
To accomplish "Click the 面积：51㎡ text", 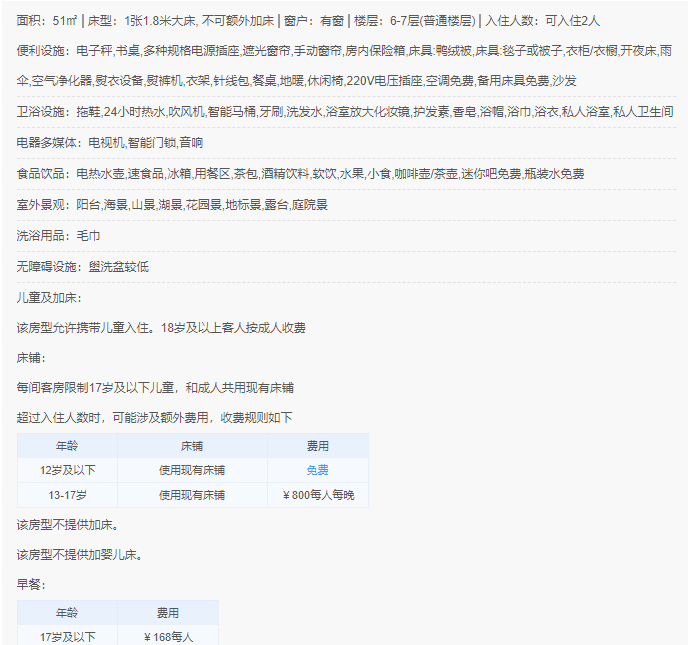I will tap(47, 21).
